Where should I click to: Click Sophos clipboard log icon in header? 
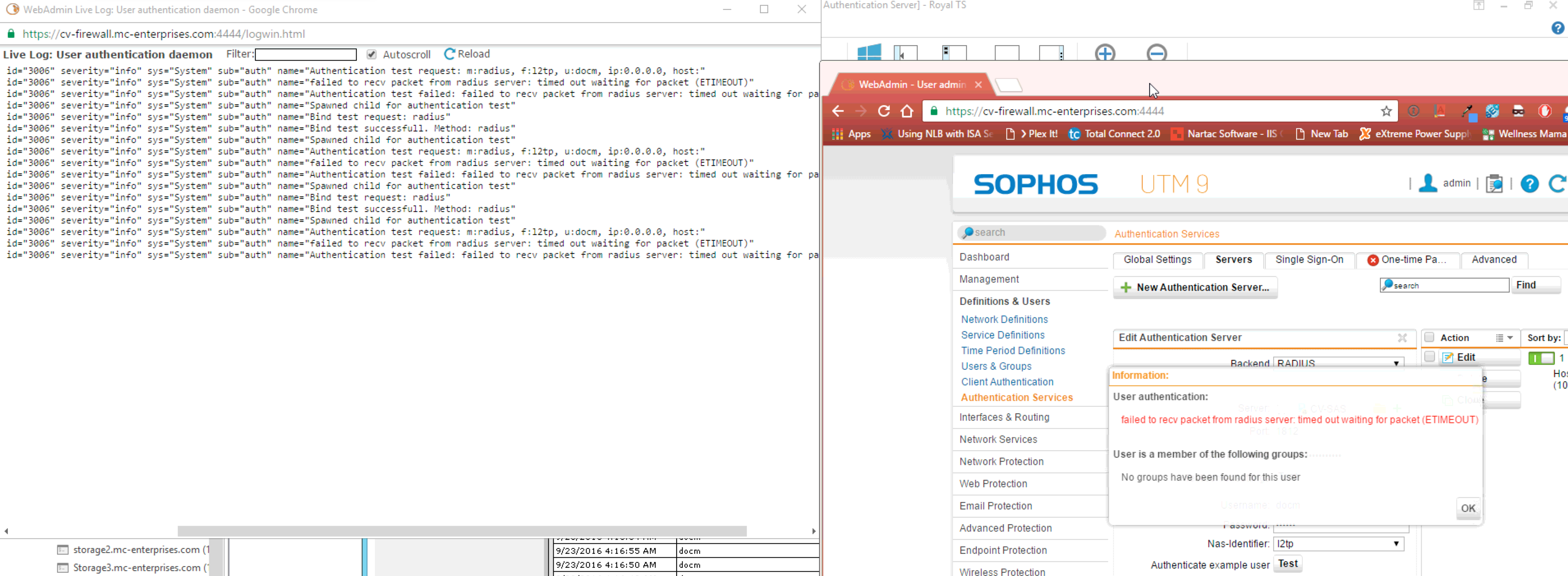(x=1495, y=183)
